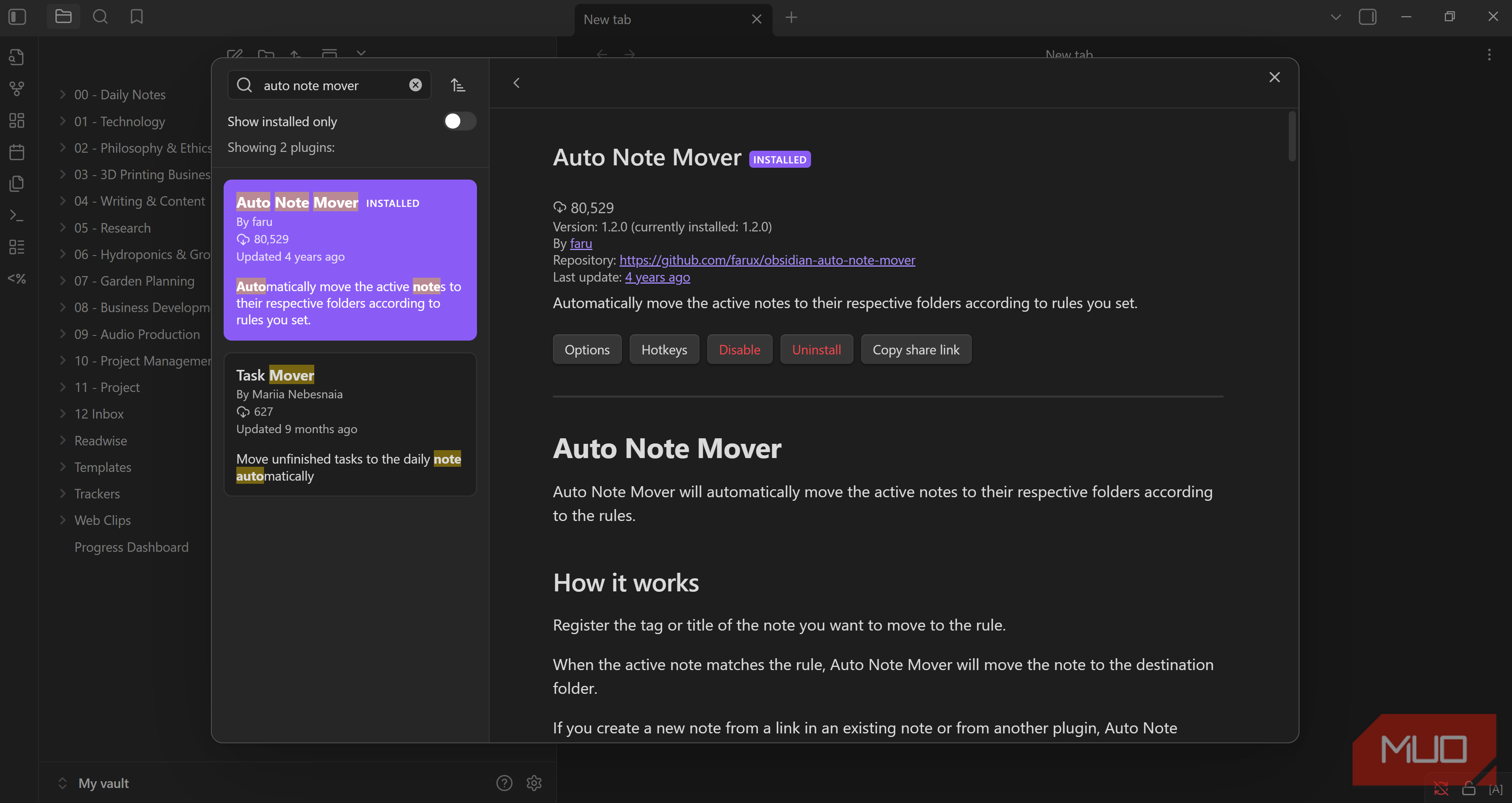Viewport: 1512px width, 803px height.
Task: Go back with the plugin detail arrow
Action: pyautogui.click(x=517, y=83)
